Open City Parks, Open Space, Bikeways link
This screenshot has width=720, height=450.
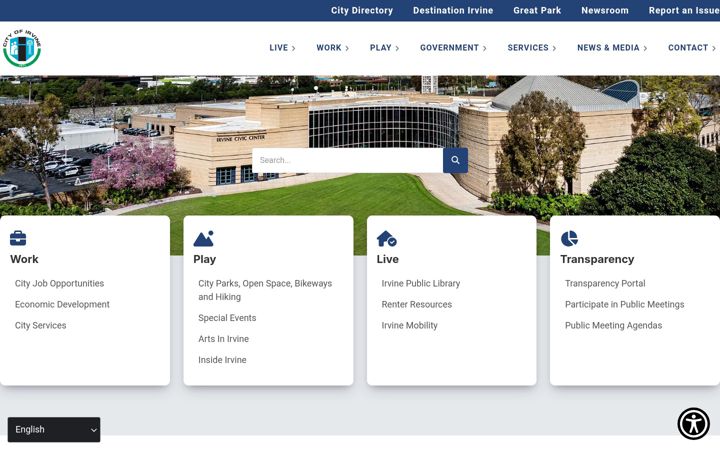pos(265,290)
